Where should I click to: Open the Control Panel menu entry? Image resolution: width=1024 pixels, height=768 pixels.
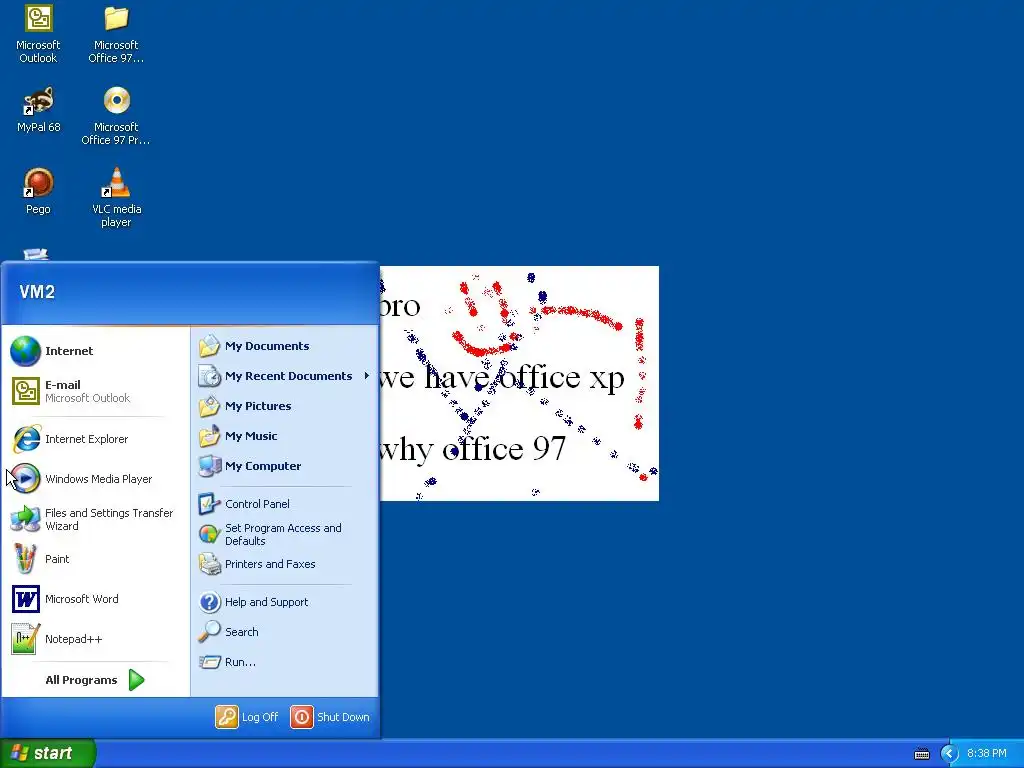coord(285,504)
